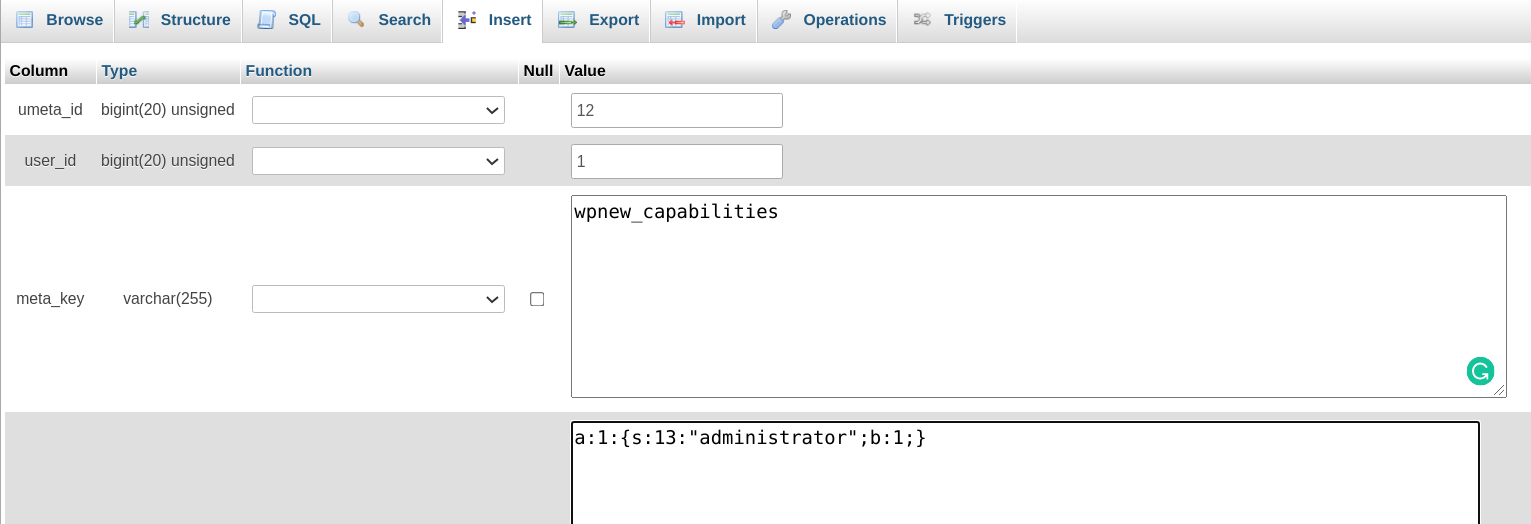Click the umeta_id value field containing 12

(x=677, y=110)
